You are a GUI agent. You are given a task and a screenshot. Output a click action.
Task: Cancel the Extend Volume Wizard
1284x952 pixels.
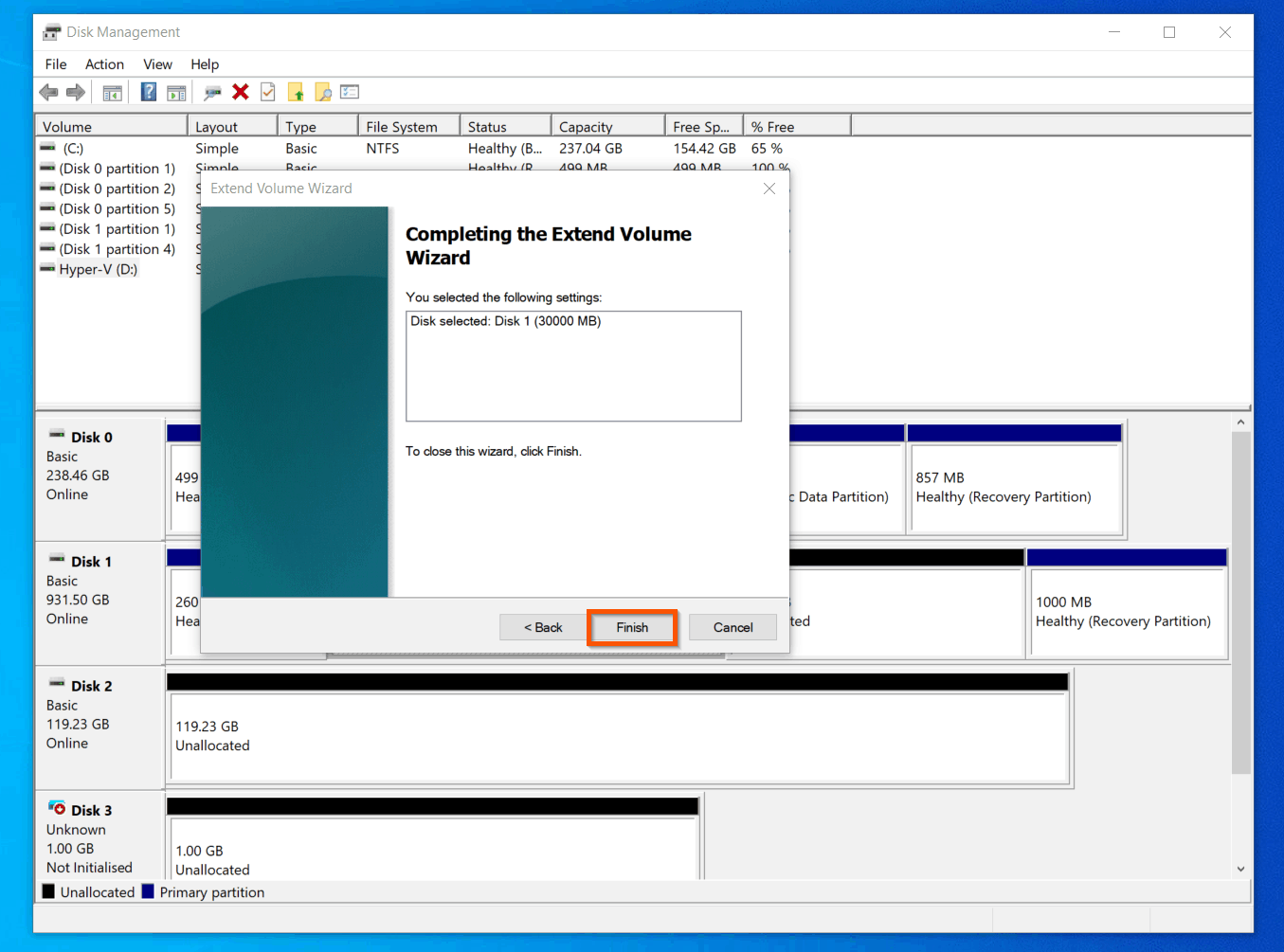click(x=732, y=627)
